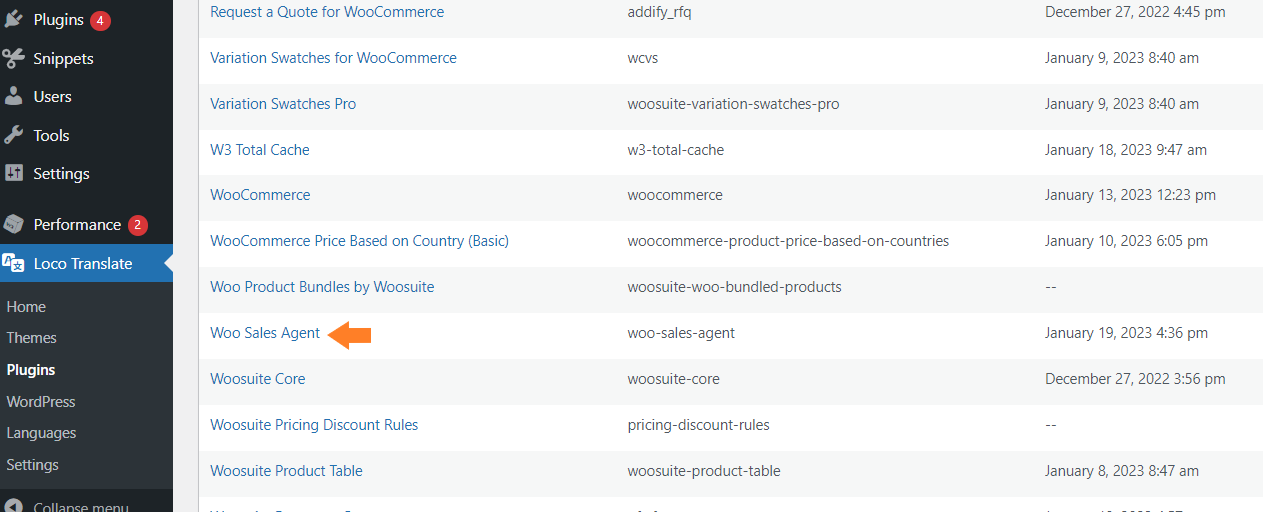
Task: Open Settings under Loco Translate submenu
Action: pos(32,465)
